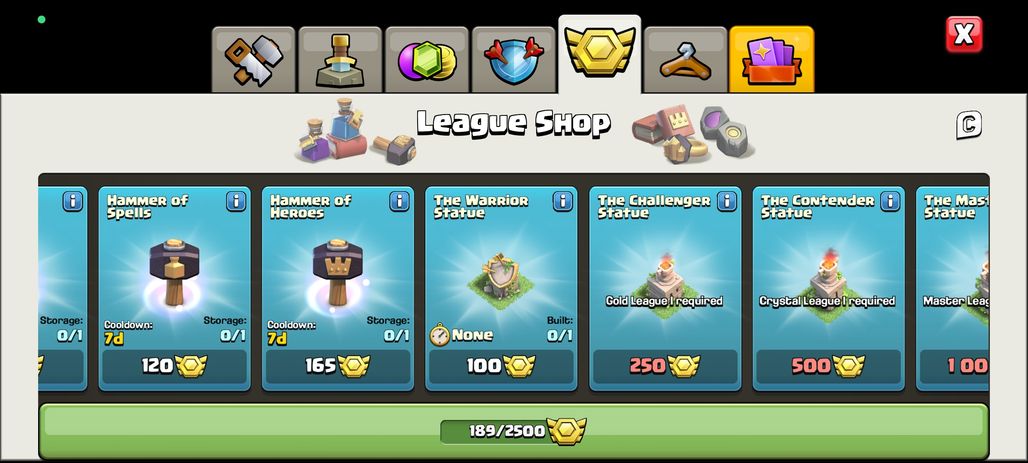Tap the 250 medal Challenger Statue price
Image resolution: width=1028 pixels, height=463 pixels.
coord(665,366)
